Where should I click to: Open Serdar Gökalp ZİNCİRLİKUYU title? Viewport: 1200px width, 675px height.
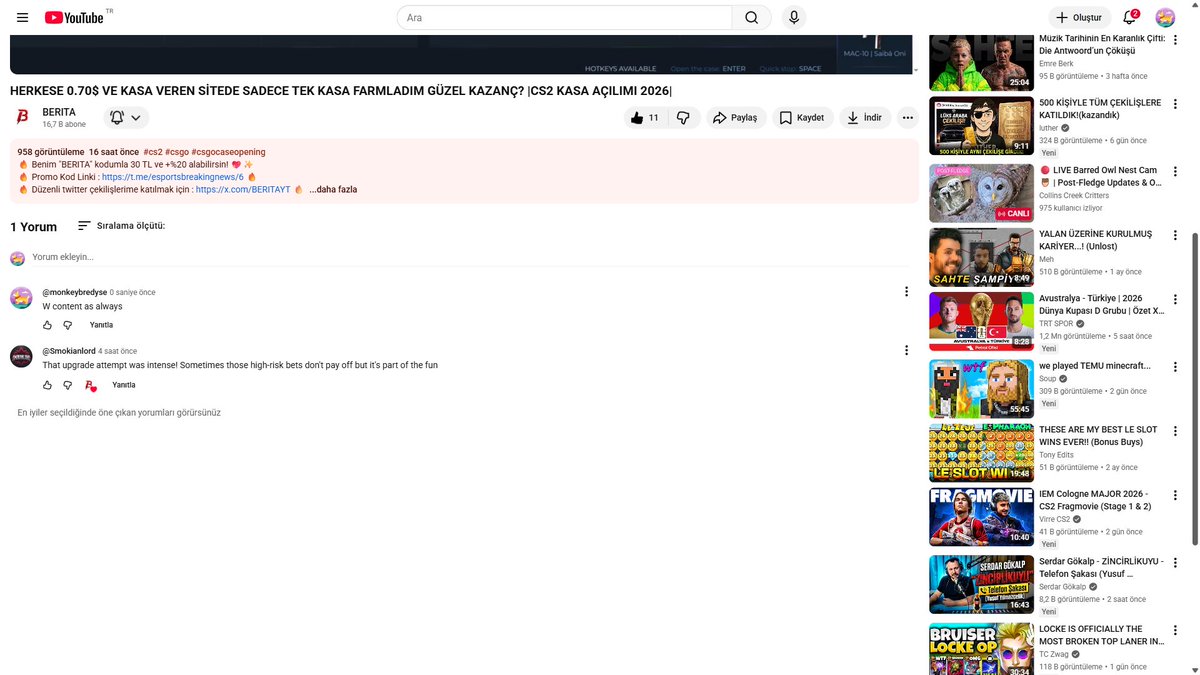point(1101,568)
